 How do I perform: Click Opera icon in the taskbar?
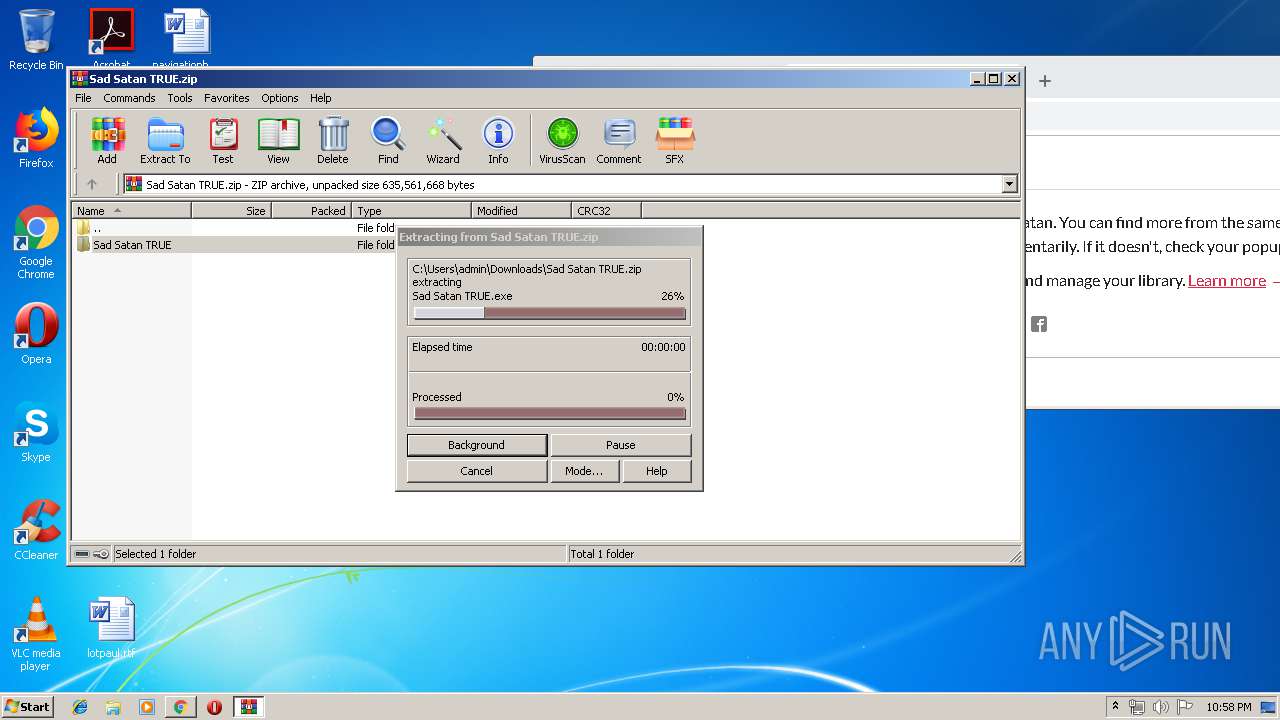[x=214, y=707]
